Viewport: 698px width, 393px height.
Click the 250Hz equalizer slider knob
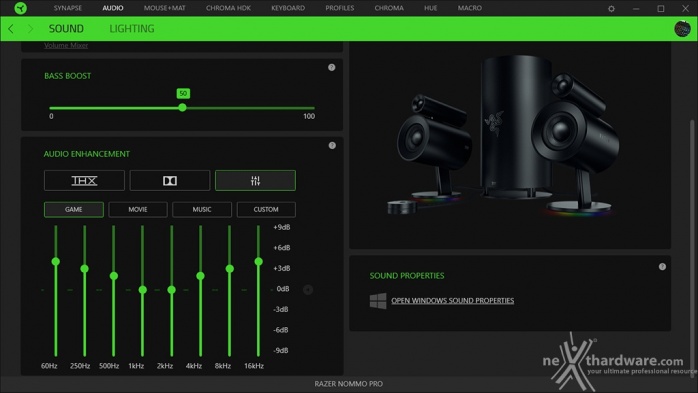click(85, 269)
